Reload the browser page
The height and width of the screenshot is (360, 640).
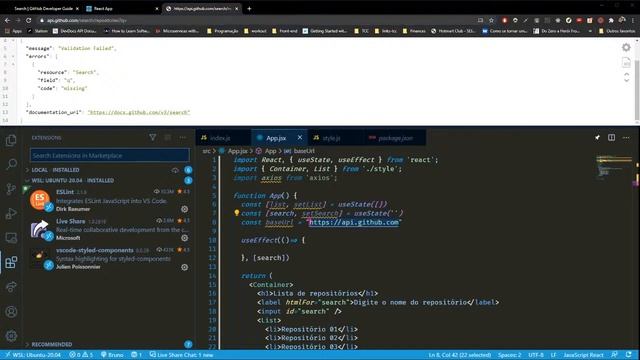[x=29, y=20]
